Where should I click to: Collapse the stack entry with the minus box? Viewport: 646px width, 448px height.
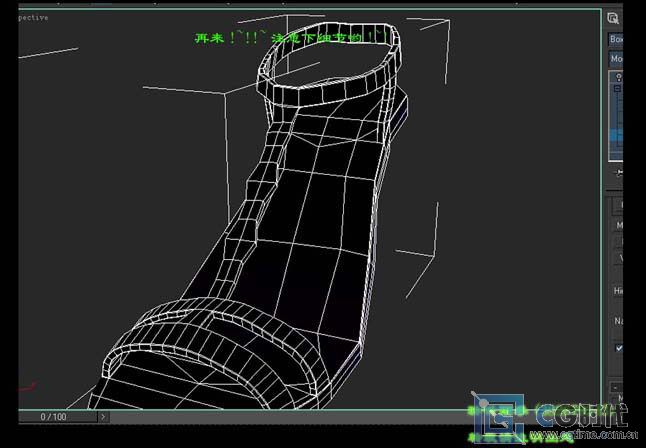[617, 89]
